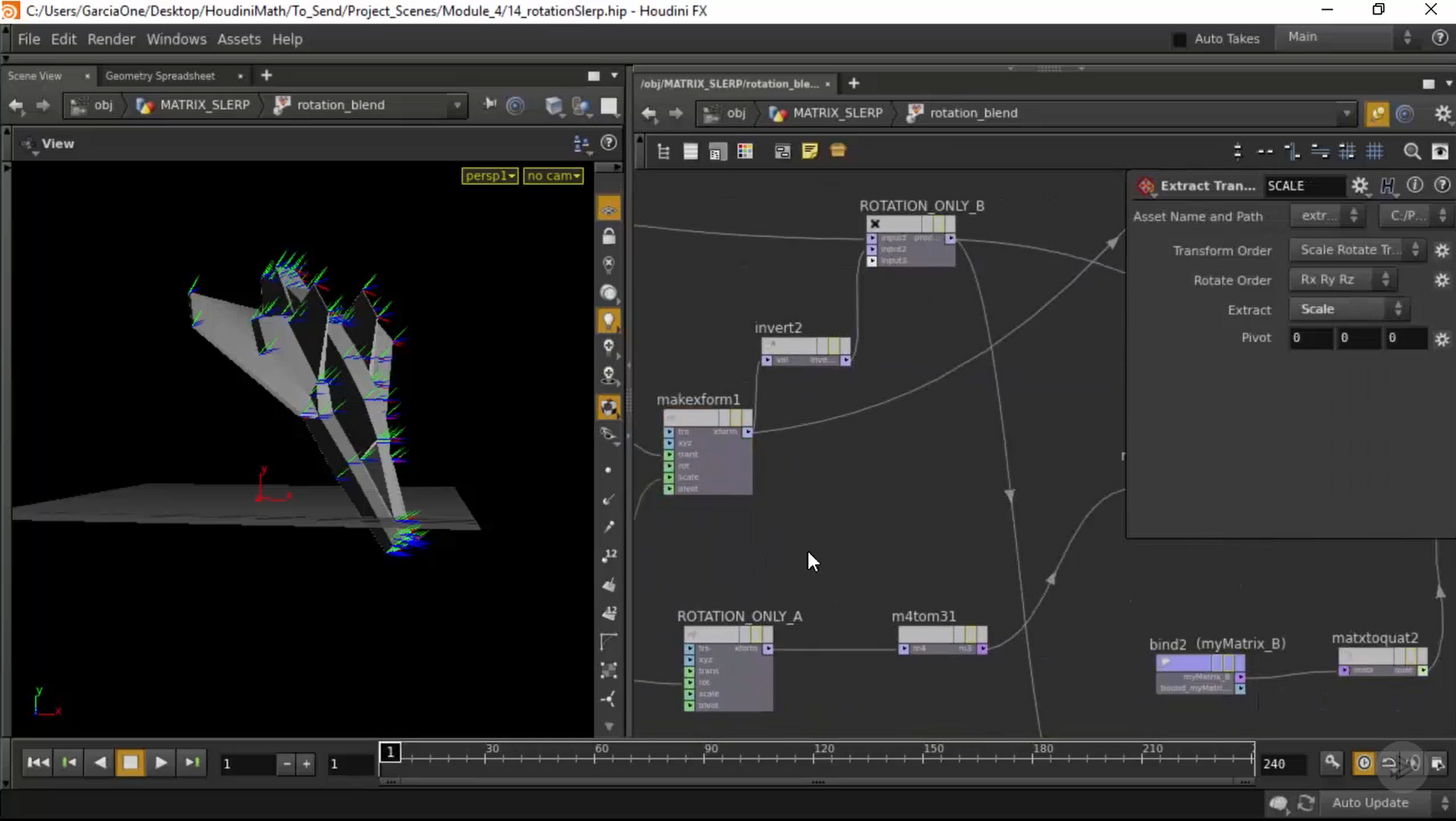
Task: Open the Render menu
Action: click(x=111, y=40)
